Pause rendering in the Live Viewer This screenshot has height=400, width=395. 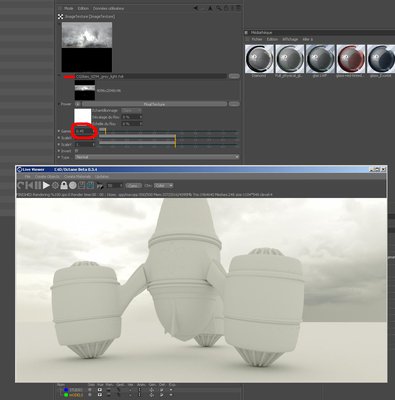38,186
